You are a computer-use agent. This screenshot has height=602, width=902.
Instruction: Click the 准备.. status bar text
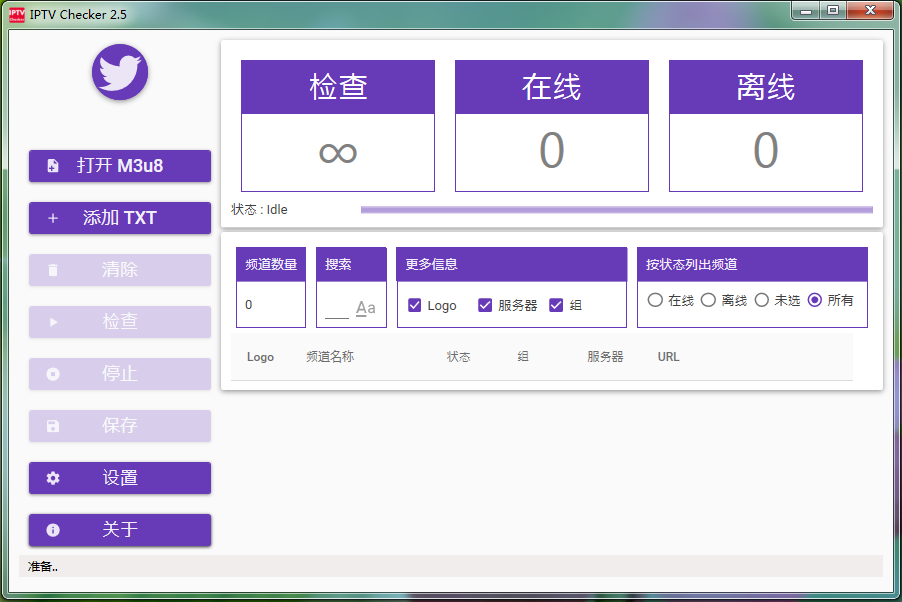(x=43, y=566)
